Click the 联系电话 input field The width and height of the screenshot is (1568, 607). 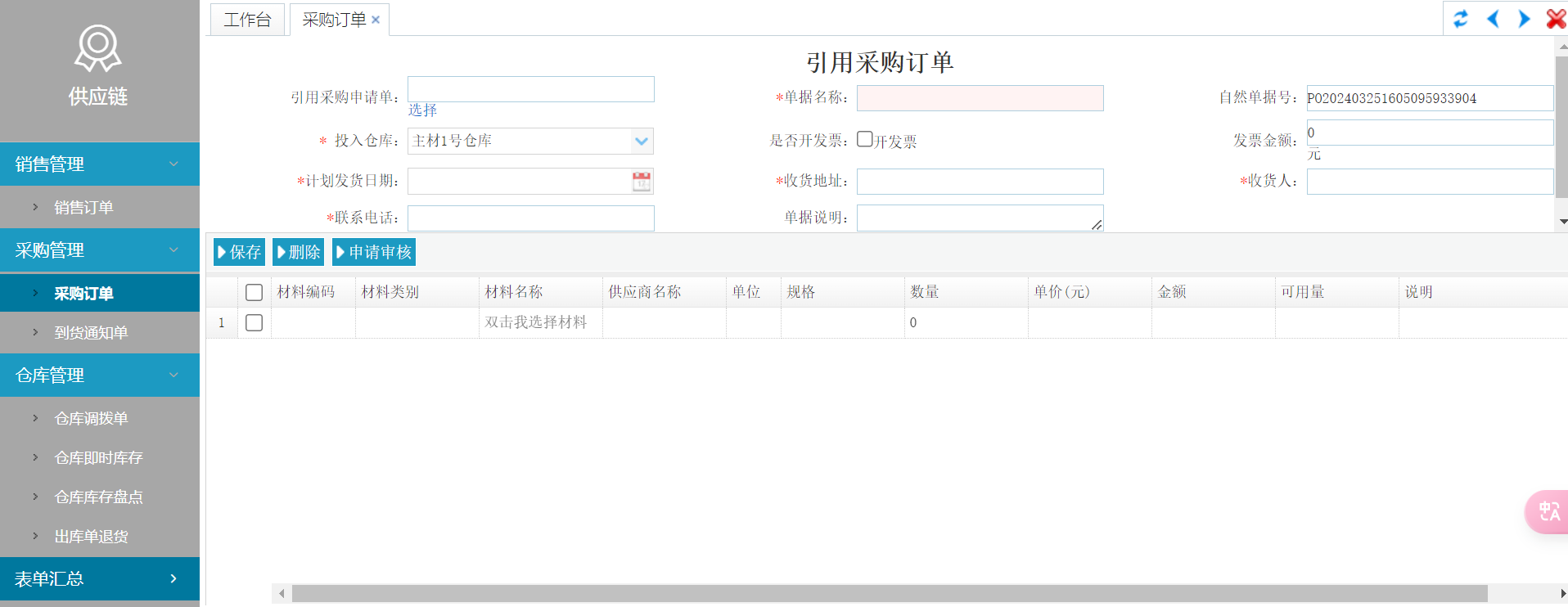coord(531,218)
